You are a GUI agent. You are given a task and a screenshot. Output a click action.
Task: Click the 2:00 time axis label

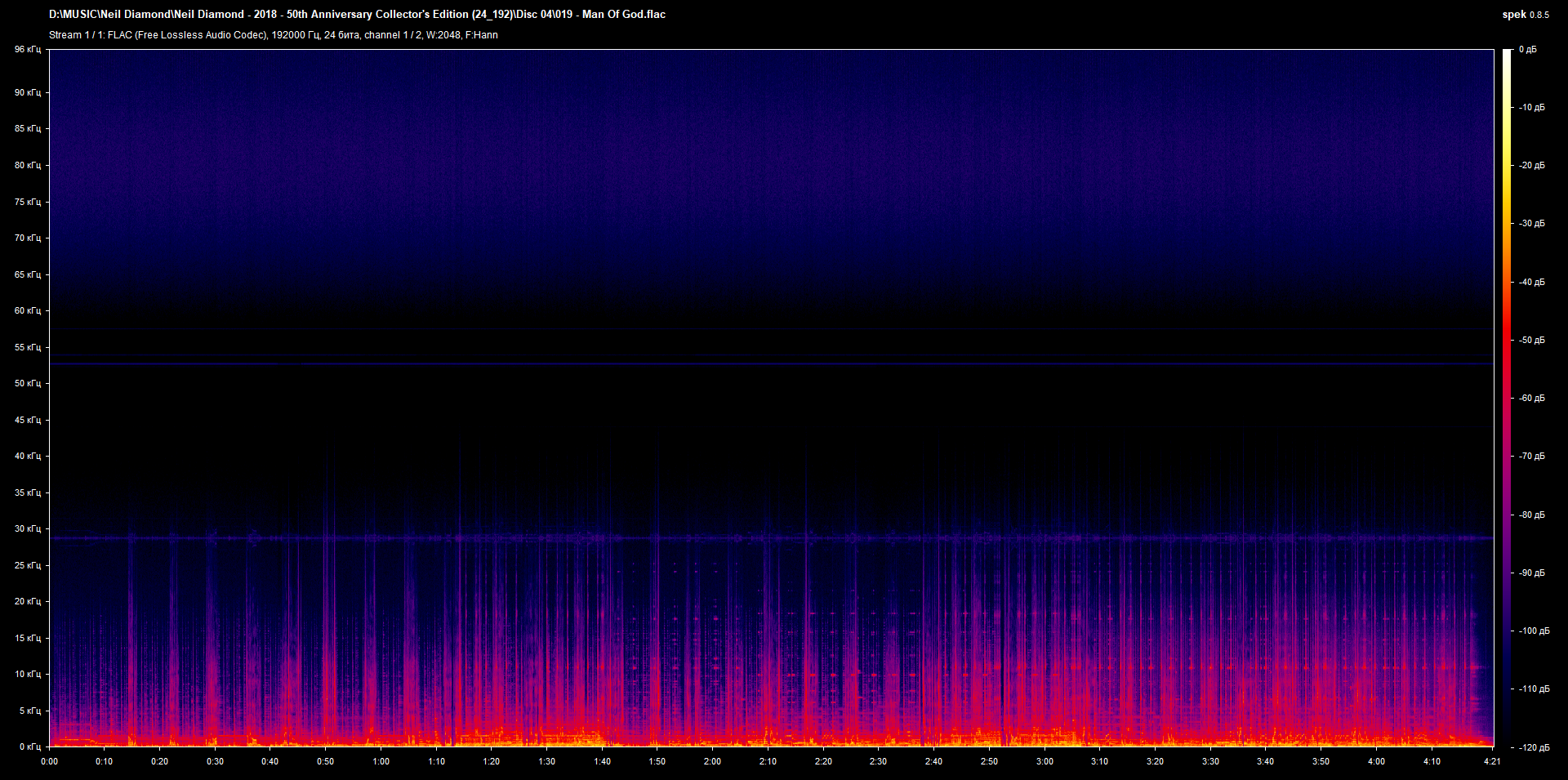click(x=713, y=761)
